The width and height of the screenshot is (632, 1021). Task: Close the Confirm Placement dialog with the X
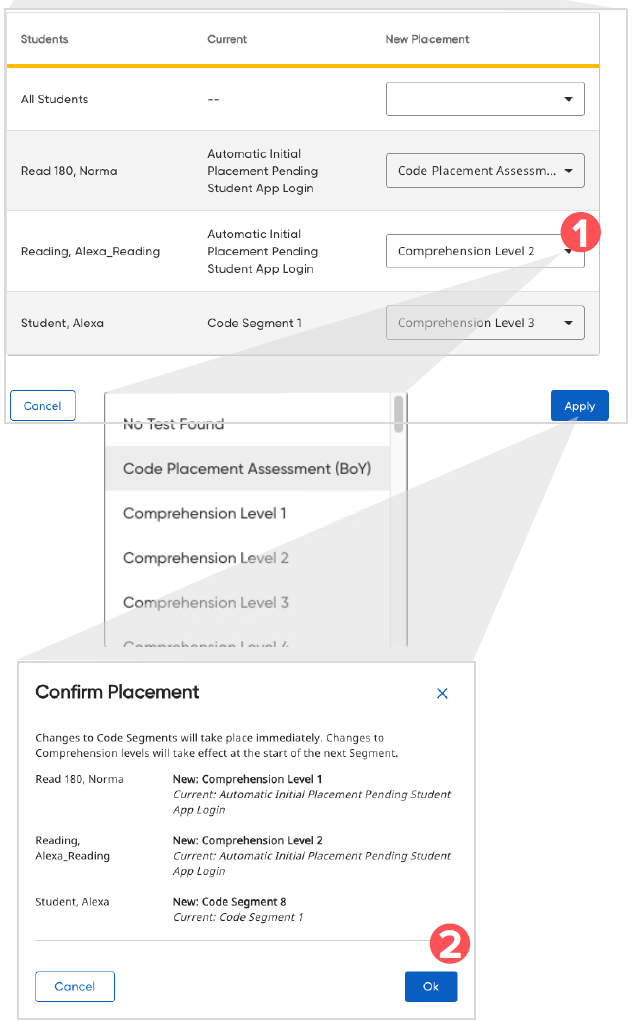[x=442, y=693]
